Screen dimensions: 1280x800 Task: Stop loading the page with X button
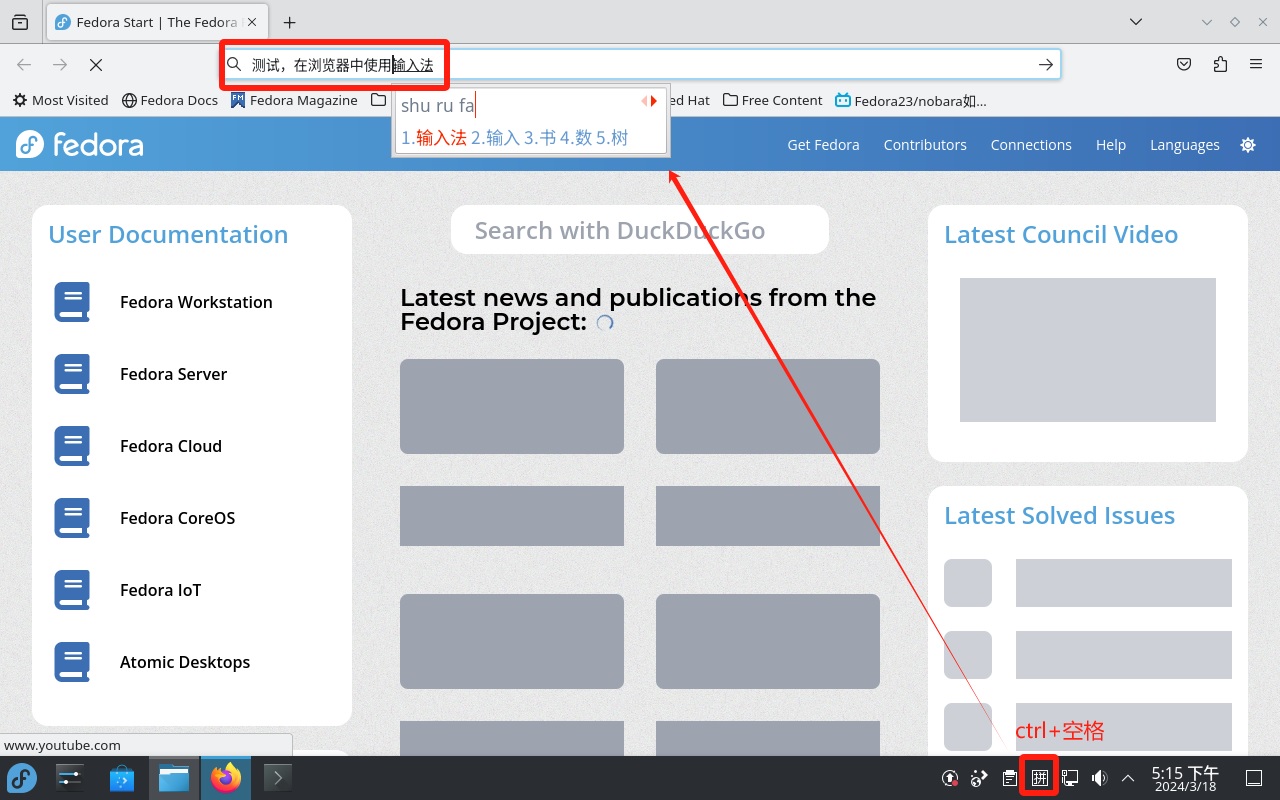[96, 64]
